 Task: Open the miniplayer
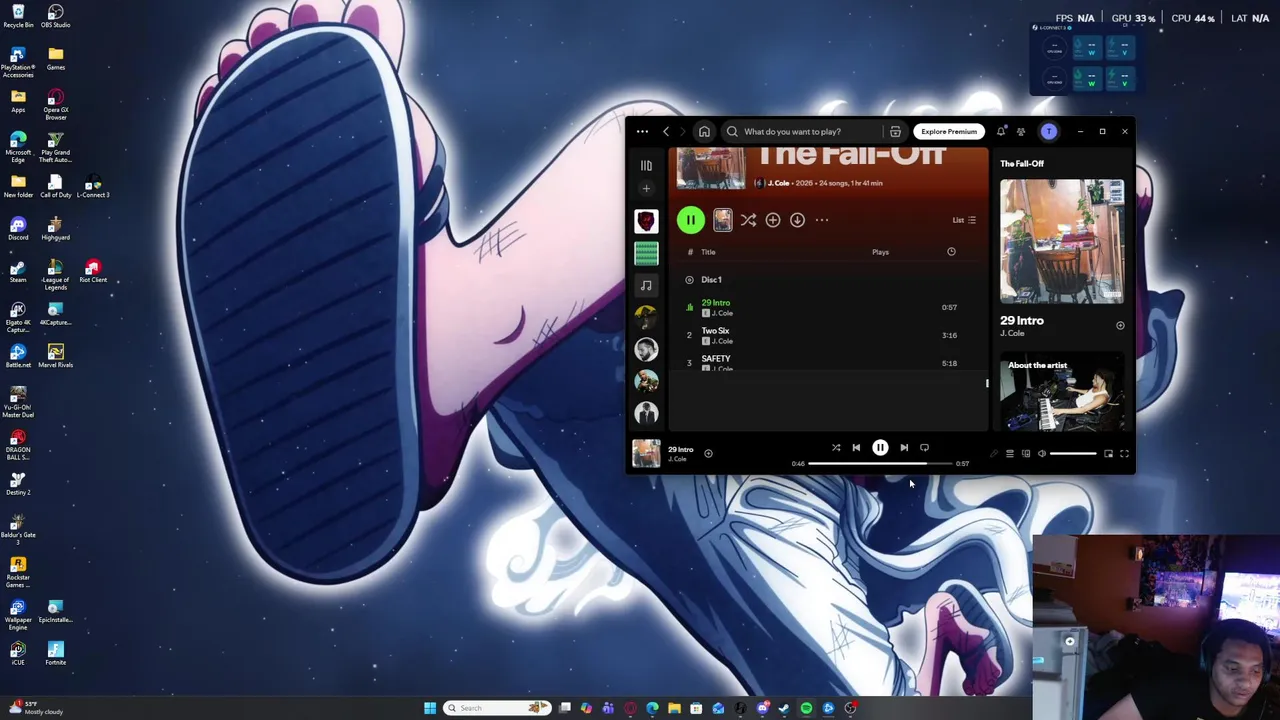(x=1108, y=454)
